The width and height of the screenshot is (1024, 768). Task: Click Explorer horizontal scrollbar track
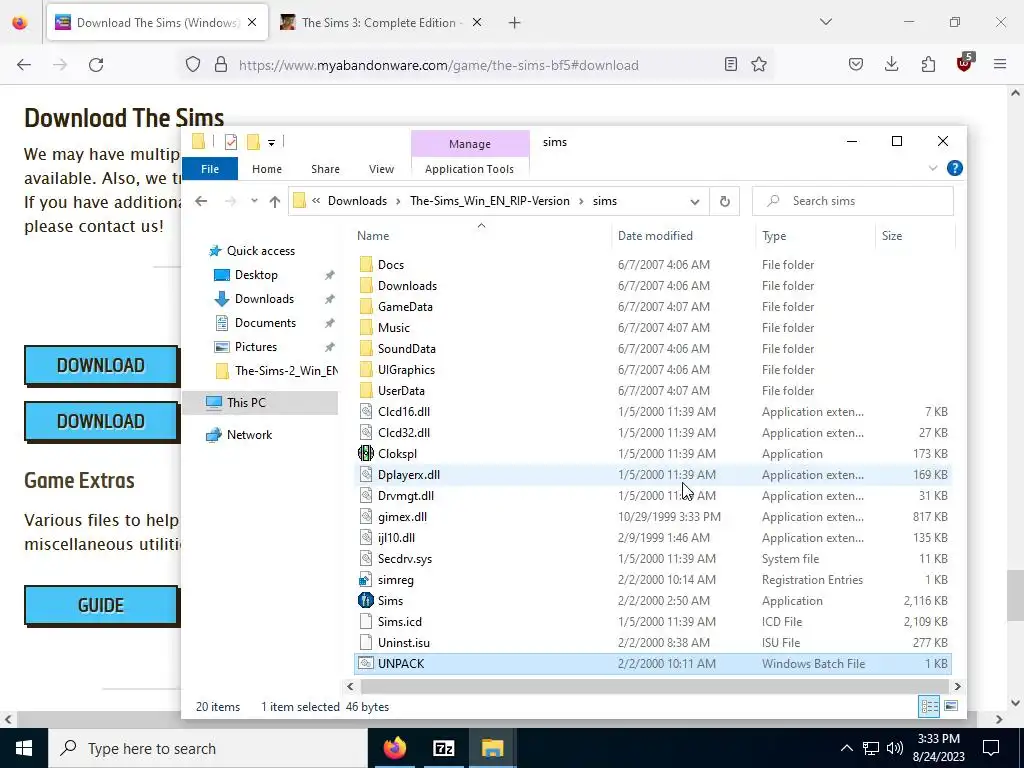655,686
